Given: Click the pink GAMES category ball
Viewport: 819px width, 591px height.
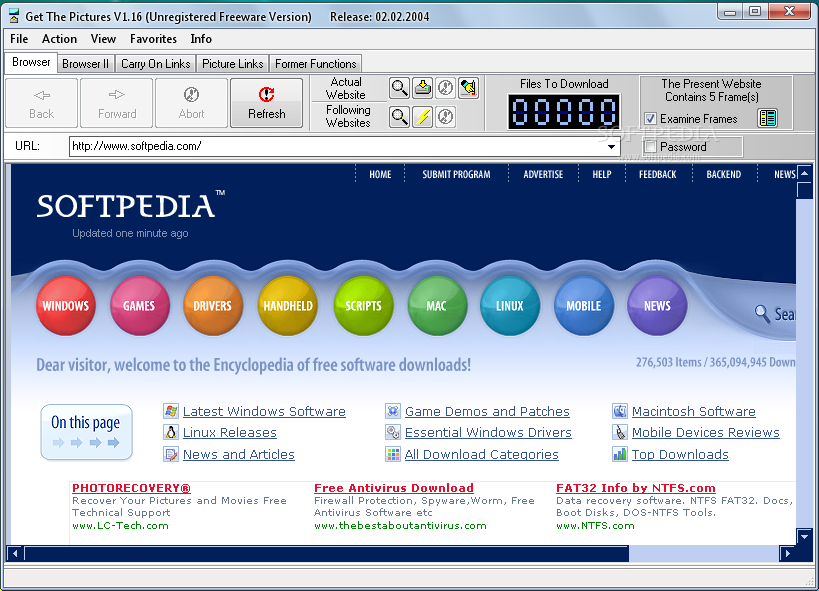Looking at the screenshot, I should pyautogui.click(x=139, y=306).
